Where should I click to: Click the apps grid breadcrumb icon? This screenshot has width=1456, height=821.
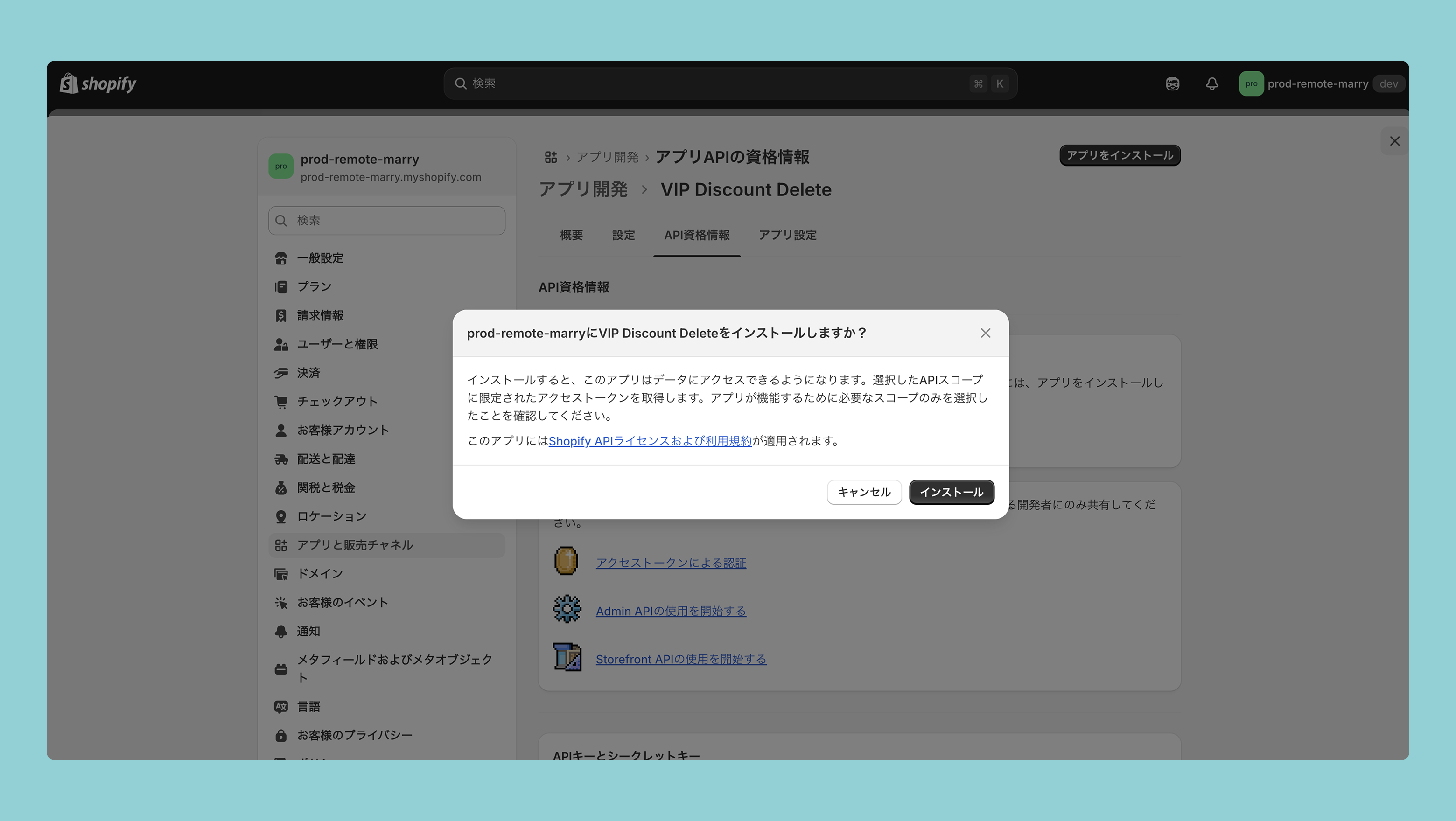(551, 157)
